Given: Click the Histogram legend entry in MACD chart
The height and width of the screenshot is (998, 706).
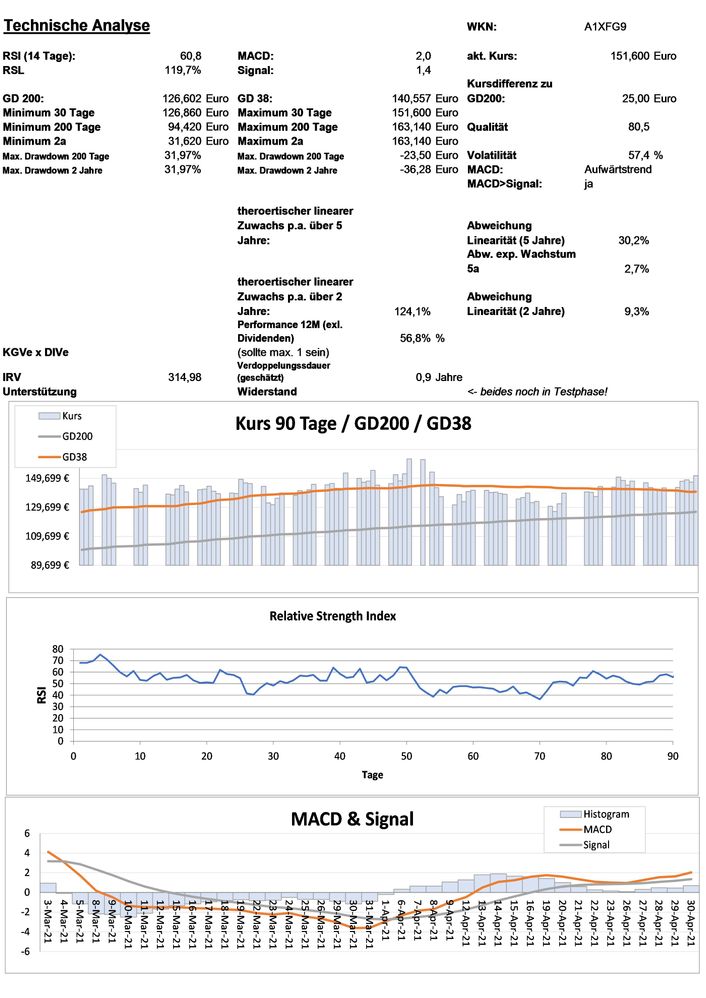Looking at the screenshot, I should tap(607, 813).
